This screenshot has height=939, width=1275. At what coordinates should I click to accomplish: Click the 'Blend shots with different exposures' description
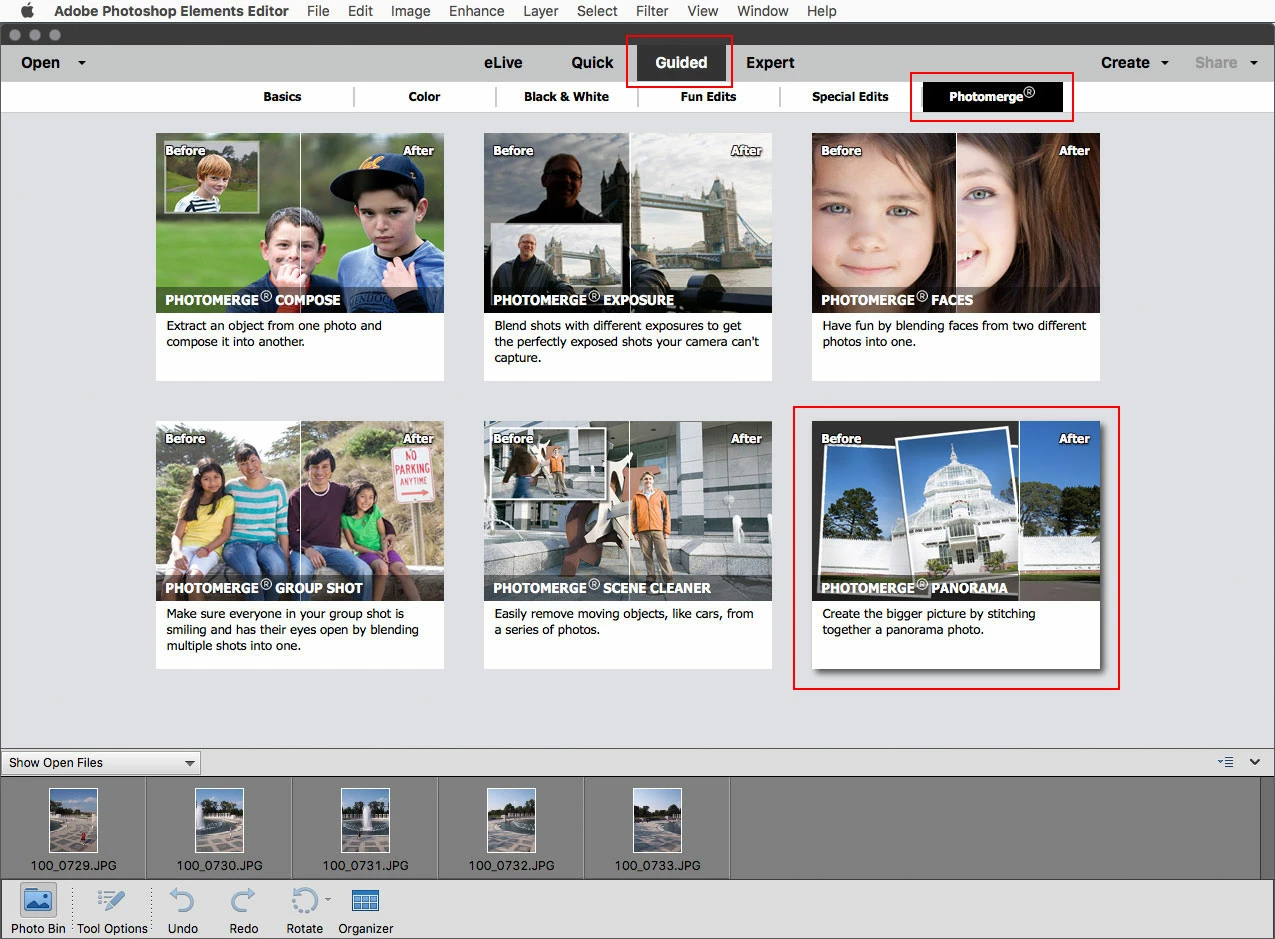point(627,342)
